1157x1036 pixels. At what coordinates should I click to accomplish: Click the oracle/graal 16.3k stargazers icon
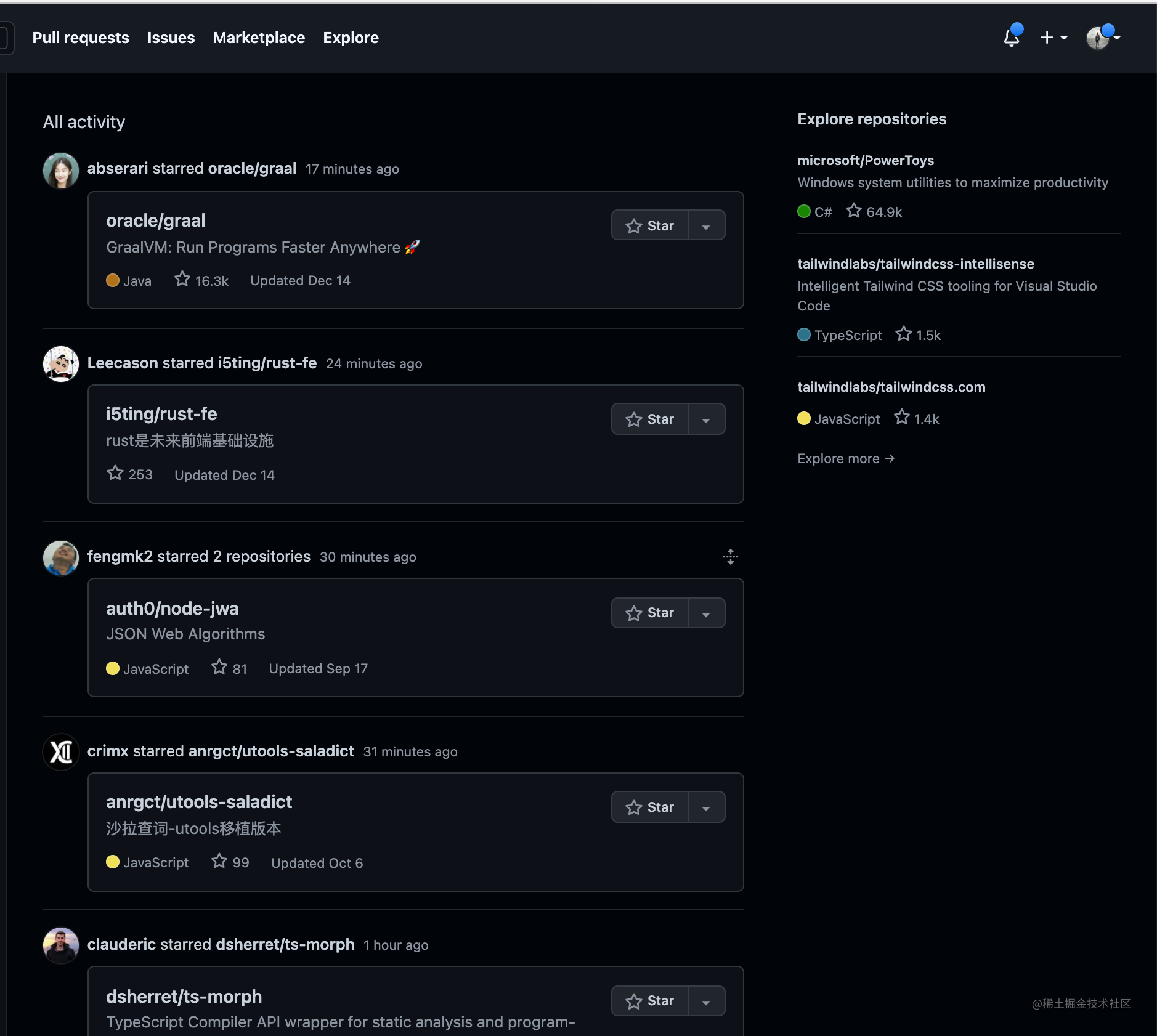click(182, 280)
